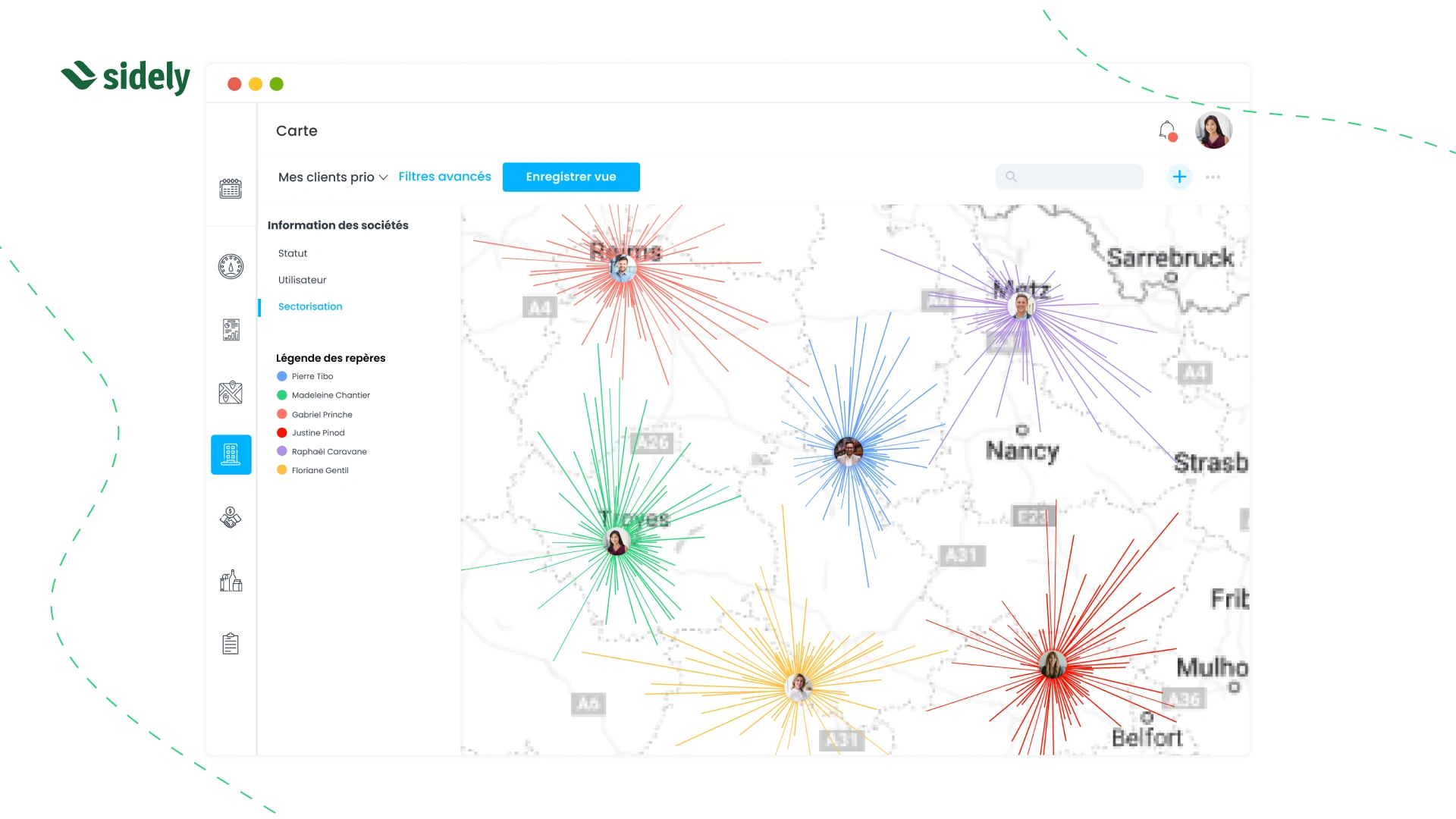The width and height of the screenshot is (1456, 819).
Task: Click the blue plus add button
Action: coord(1179,177)
